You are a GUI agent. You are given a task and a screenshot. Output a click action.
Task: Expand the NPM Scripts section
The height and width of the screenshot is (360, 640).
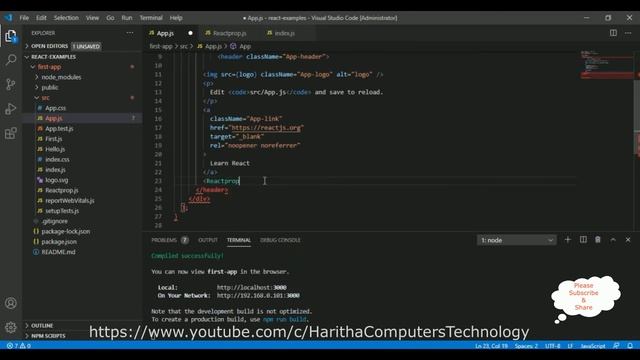pyautogui.click(x=82, y=336)
